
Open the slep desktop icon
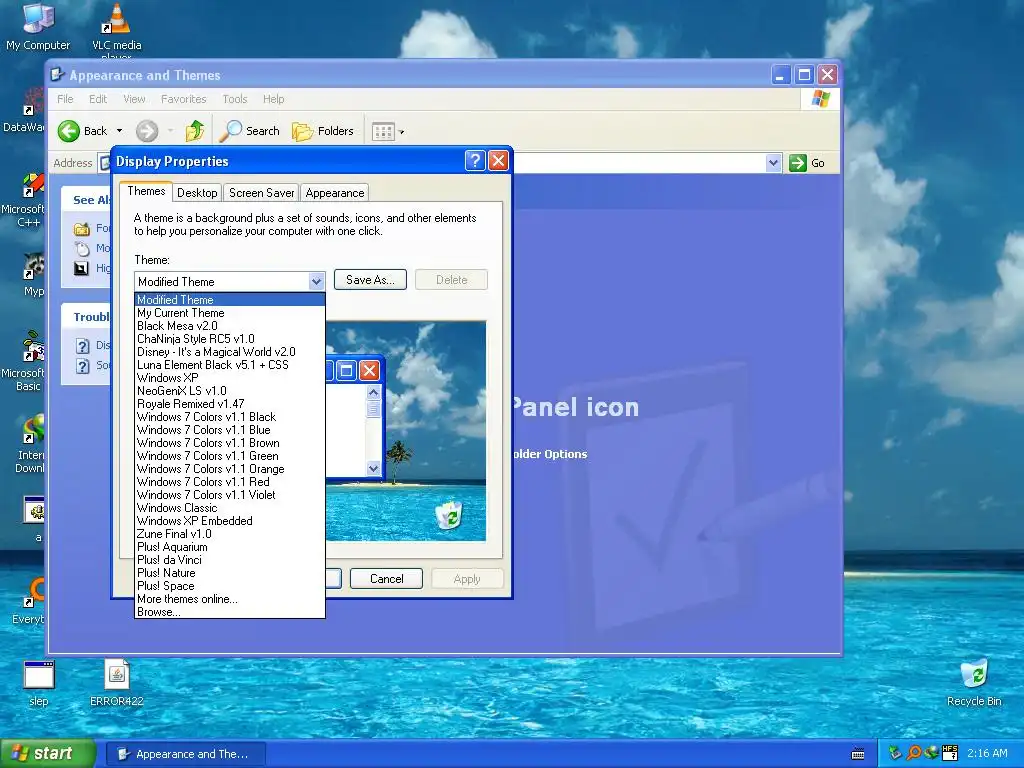pos(39,682)
